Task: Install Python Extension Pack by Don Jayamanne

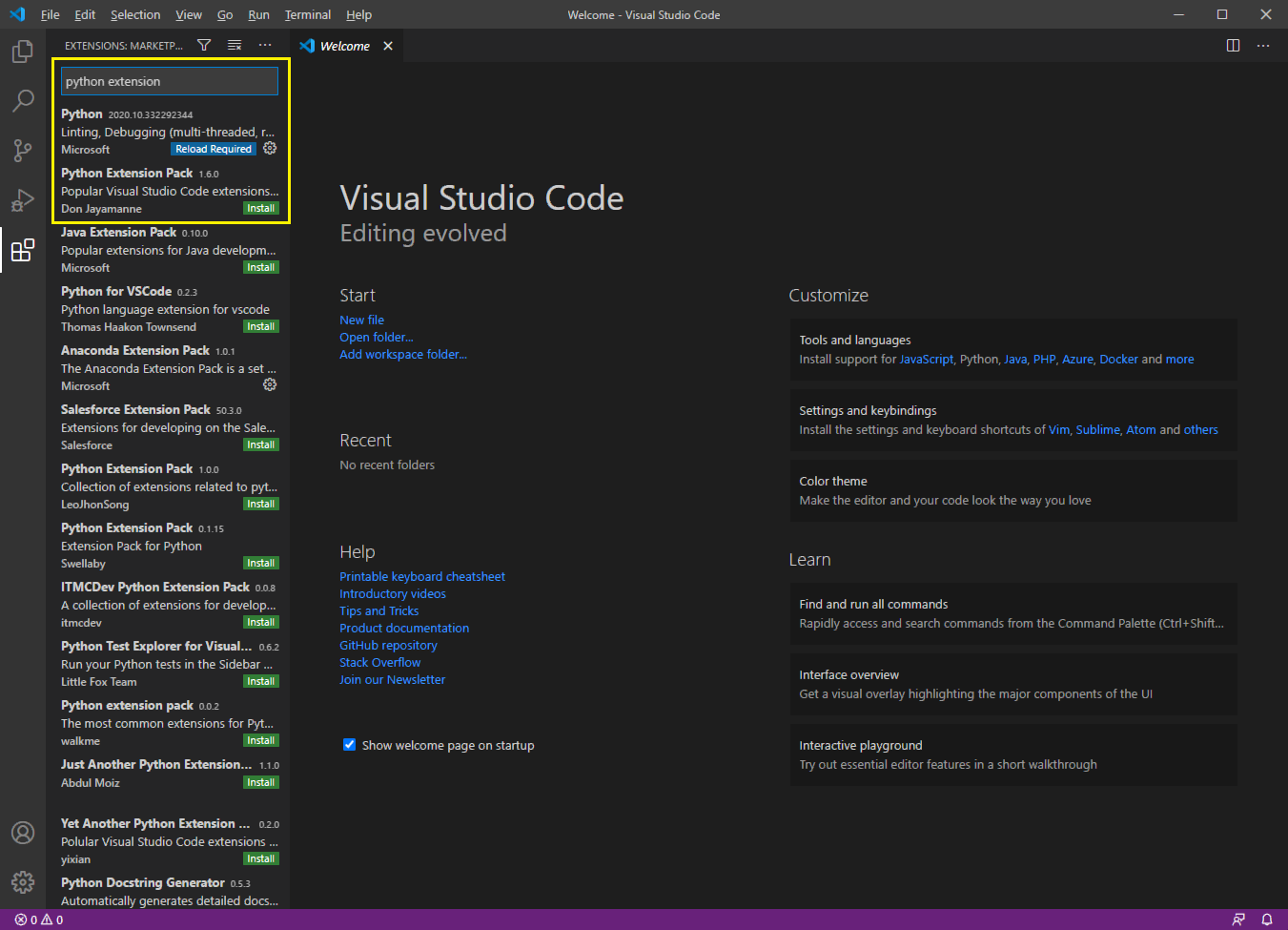Action: [x=260, y=208]
